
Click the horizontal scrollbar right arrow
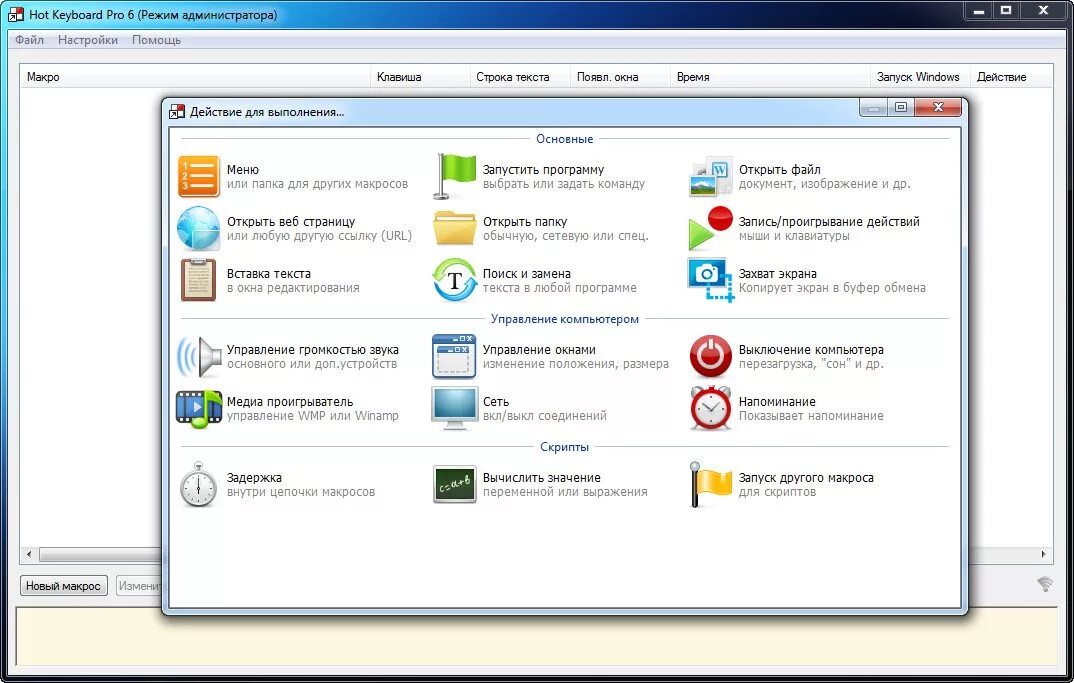1044,554
